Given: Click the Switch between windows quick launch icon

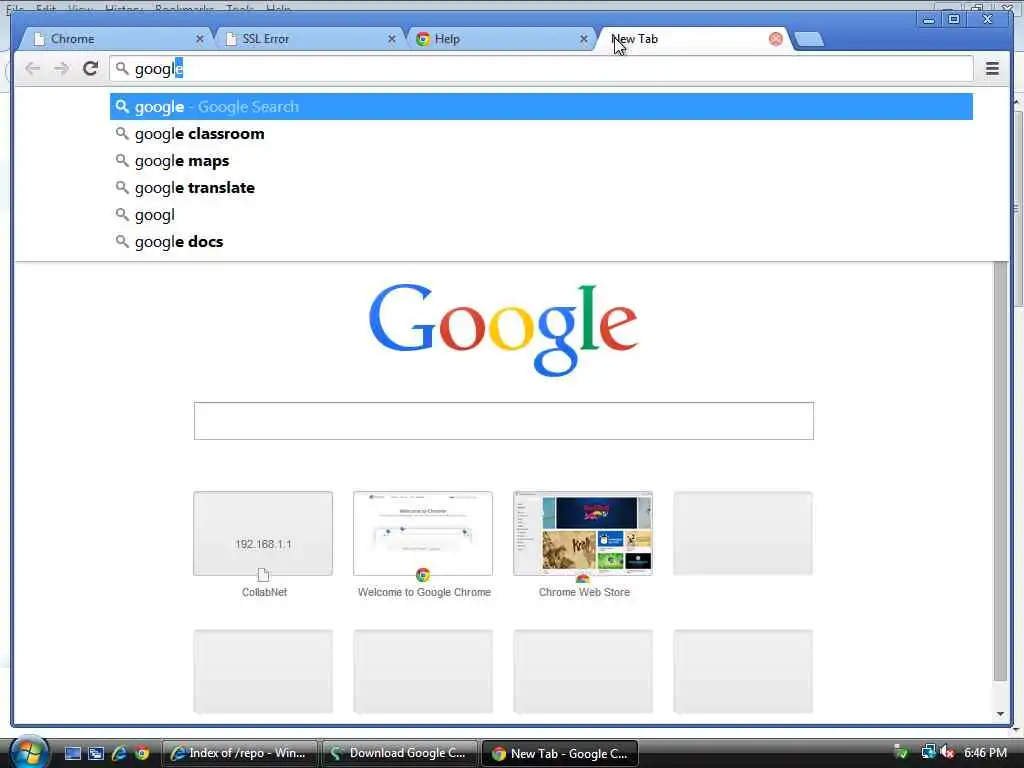Looking at the screenshot, I should 96,753.
